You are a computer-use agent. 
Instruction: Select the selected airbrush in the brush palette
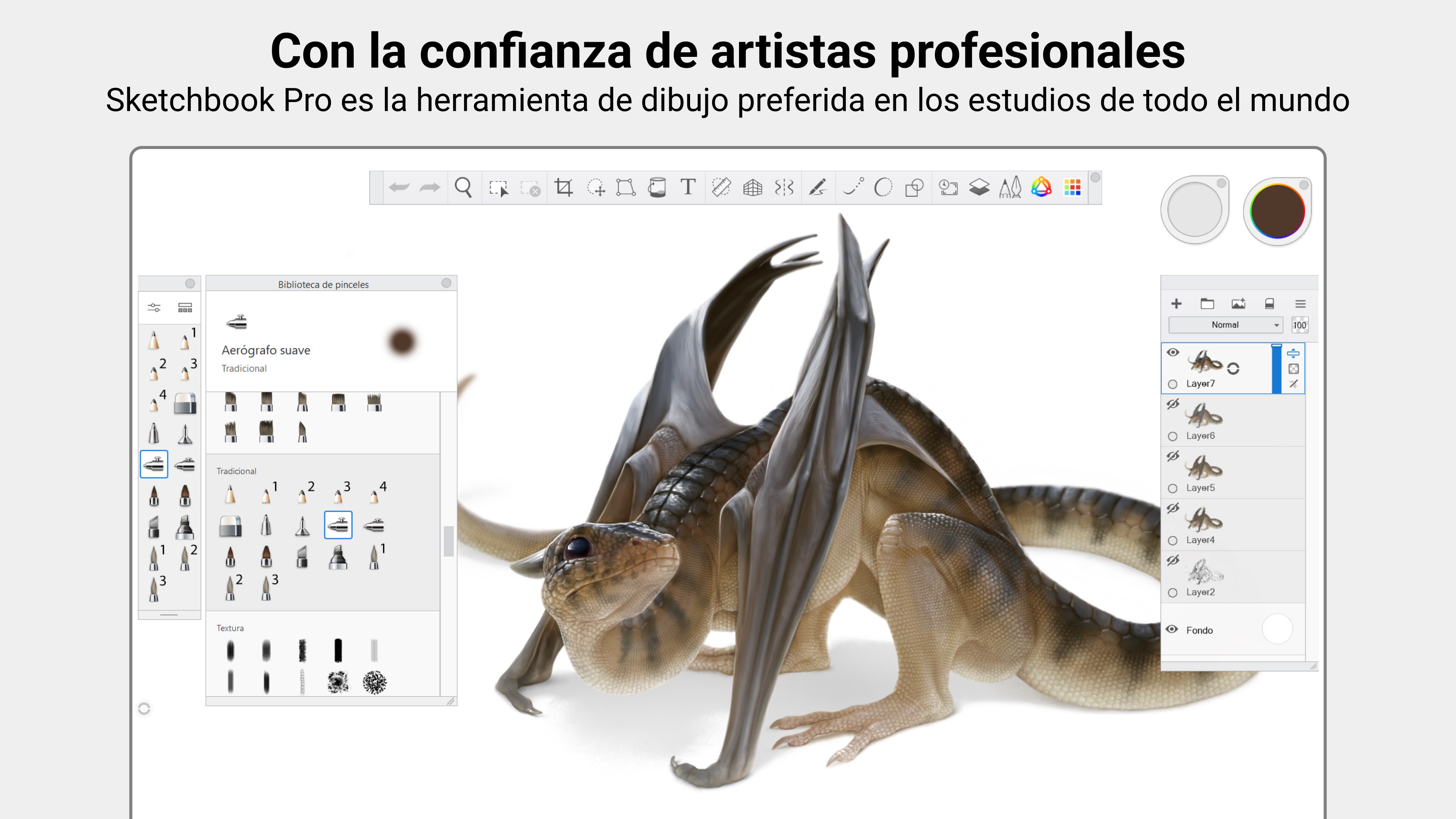[154, 464]
